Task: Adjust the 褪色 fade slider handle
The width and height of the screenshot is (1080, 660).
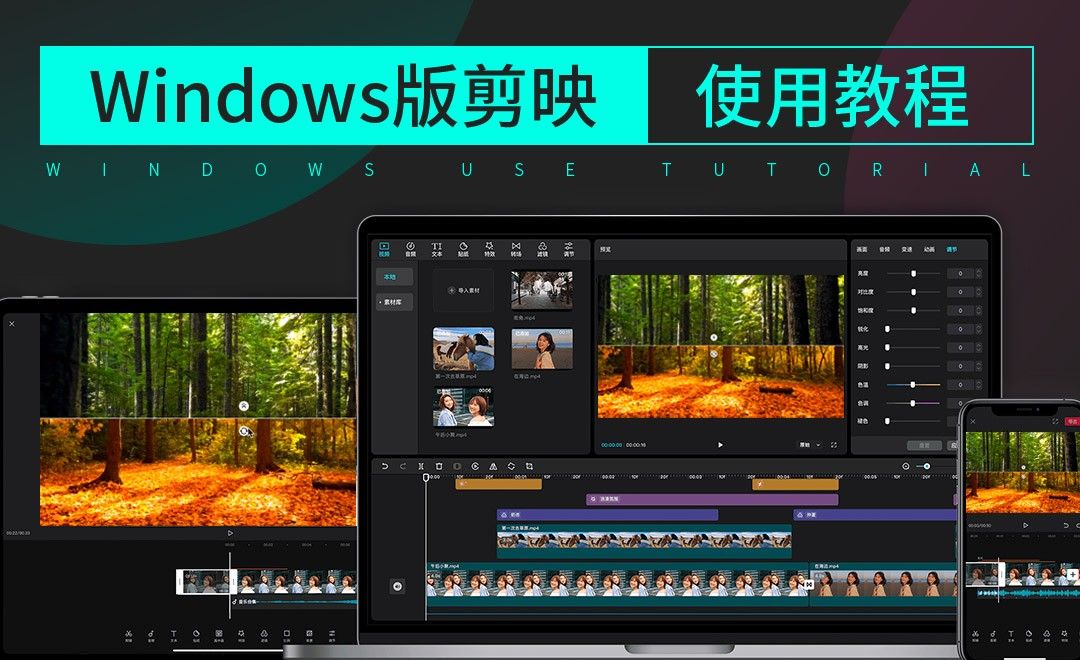Action: tap(887, 421)
